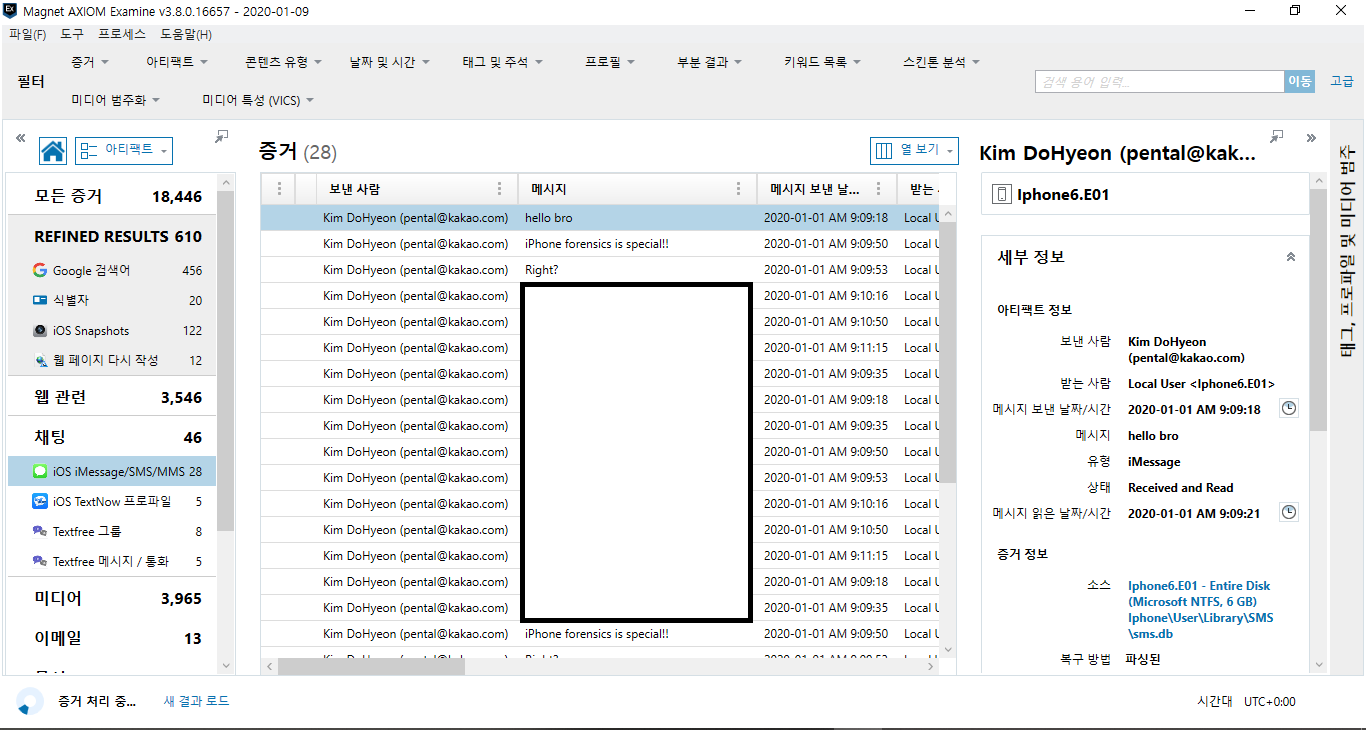The width and height of the screenshot is (1366, 730).
Task: Click the 식별자 identifier icon
Action: (40, 300)
